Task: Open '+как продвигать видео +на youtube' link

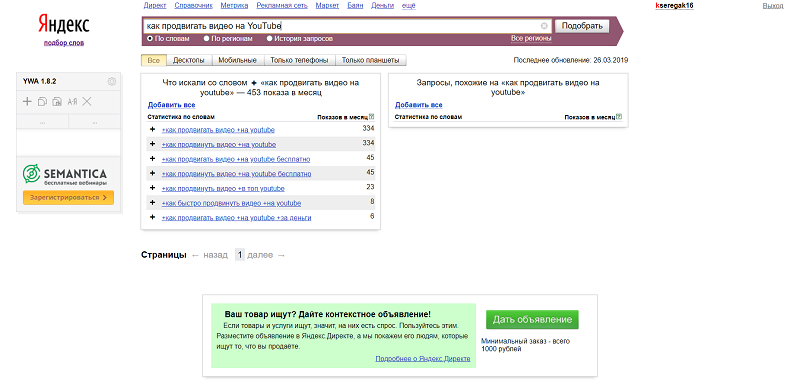Action: [218, 130]
